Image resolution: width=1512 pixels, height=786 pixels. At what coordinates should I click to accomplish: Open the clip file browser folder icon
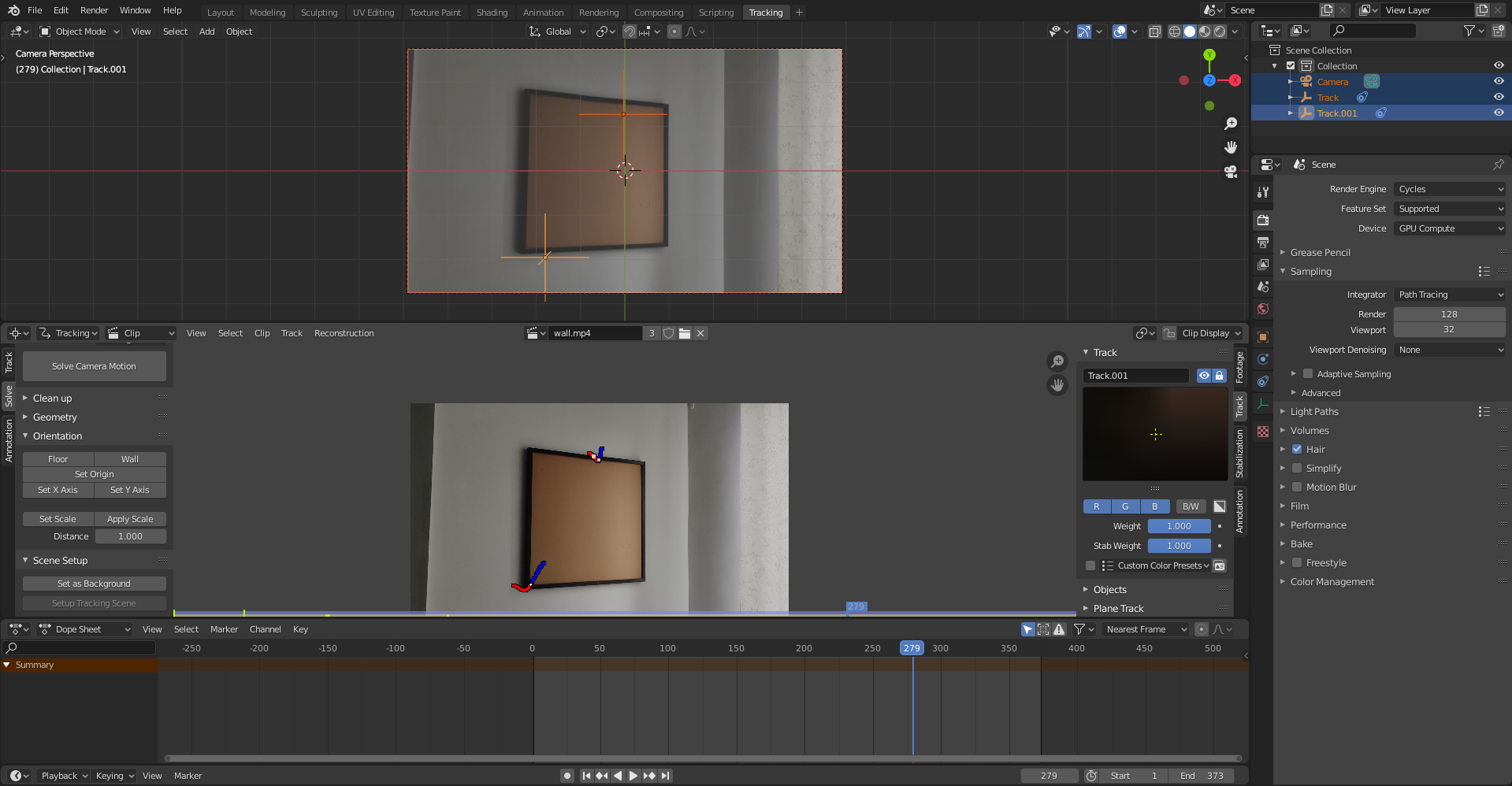coord(685,333)
